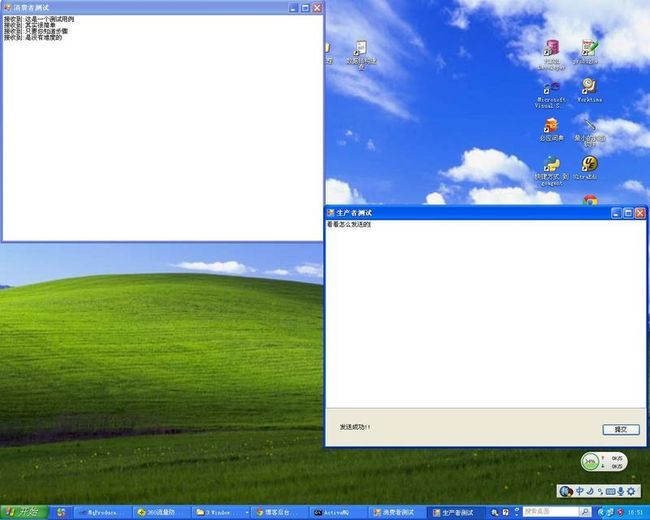
Task: Open the PL/SQL Developer desktop shortcut
Action: 551,54
